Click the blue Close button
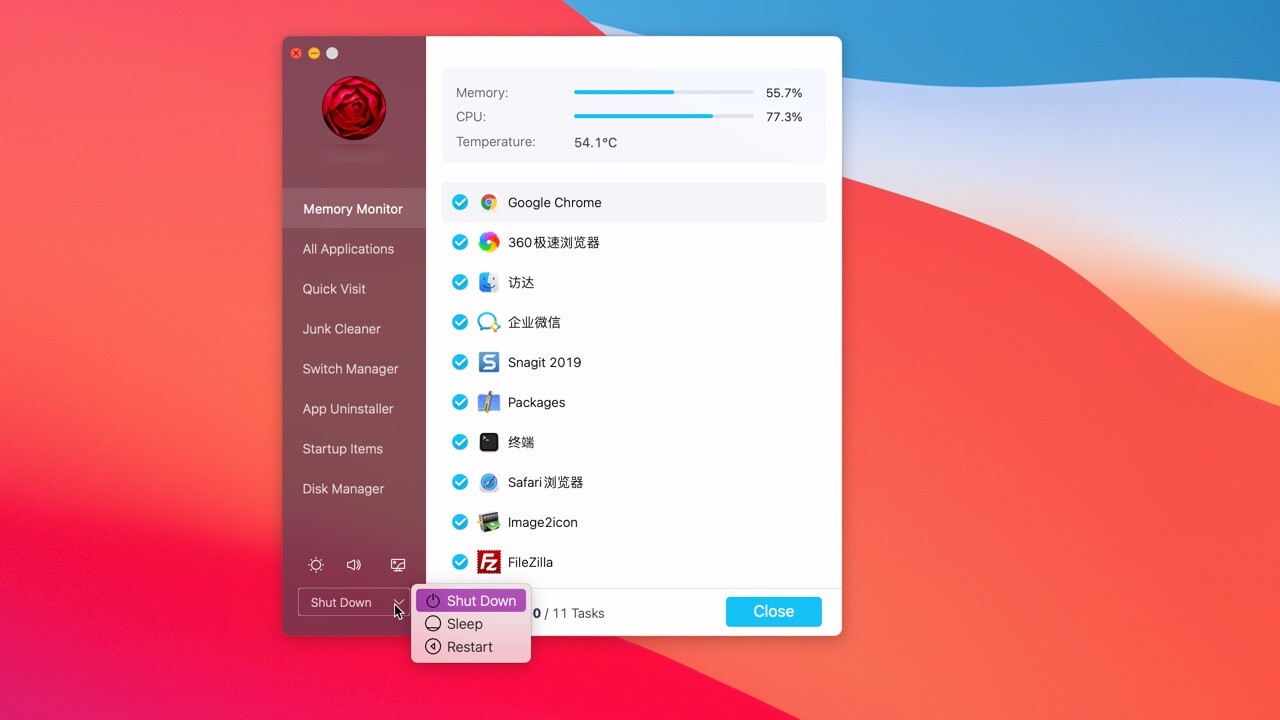 click(774, 612)
